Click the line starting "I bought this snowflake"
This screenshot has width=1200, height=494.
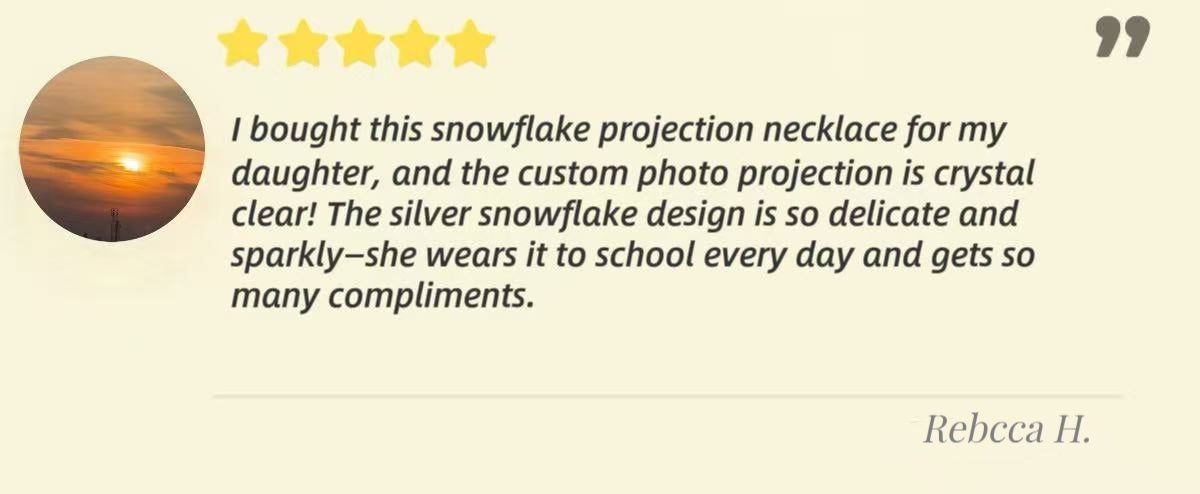point(617,131)
